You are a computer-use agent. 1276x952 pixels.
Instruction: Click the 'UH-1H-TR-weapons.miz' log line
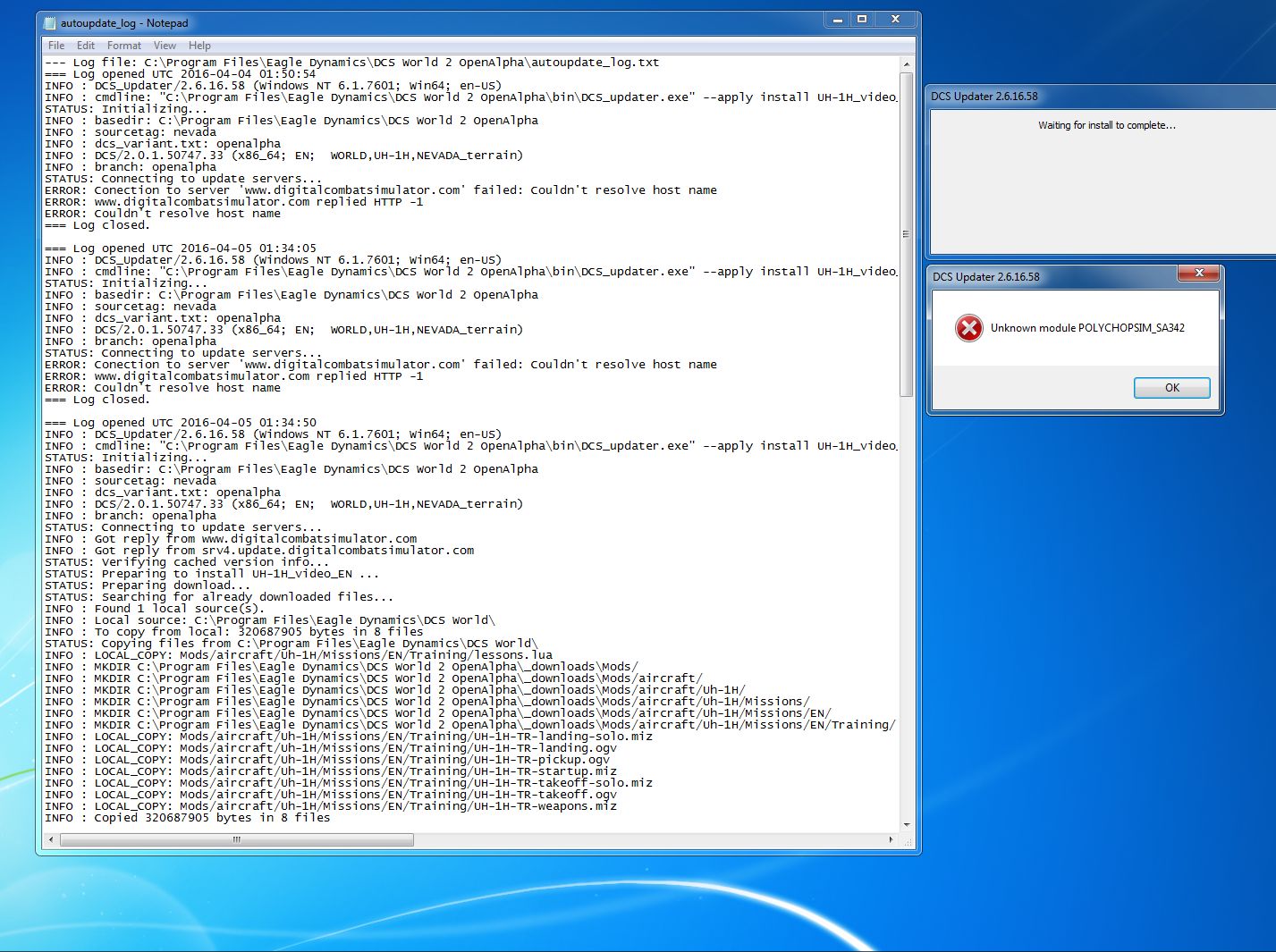tap(331, 806)
